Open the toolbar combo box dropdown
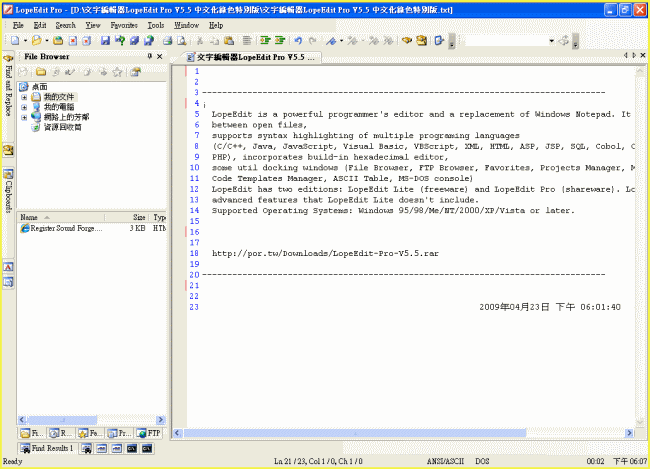650x469 pixels. [x=550, y=41]
